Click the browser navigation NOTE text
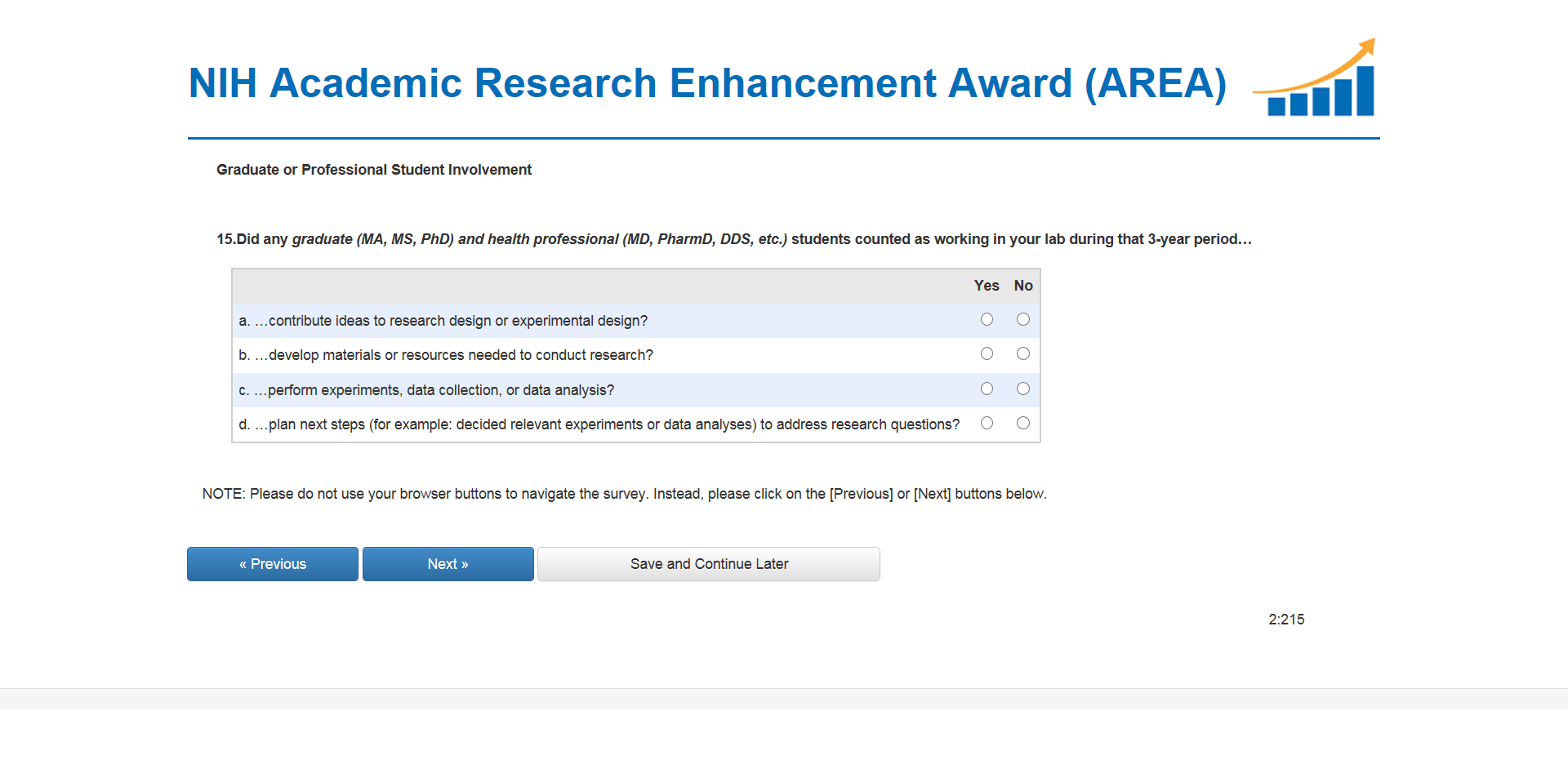This screenshot has width=1568, height=764. point(624,494)
